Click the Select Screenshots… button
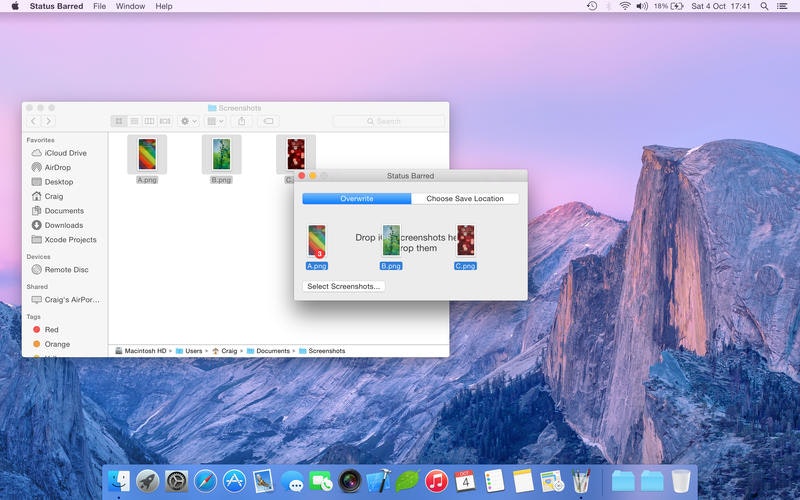The width and height of the screenshot is (800, 500). pyautogui.click(x=343, y=286)
